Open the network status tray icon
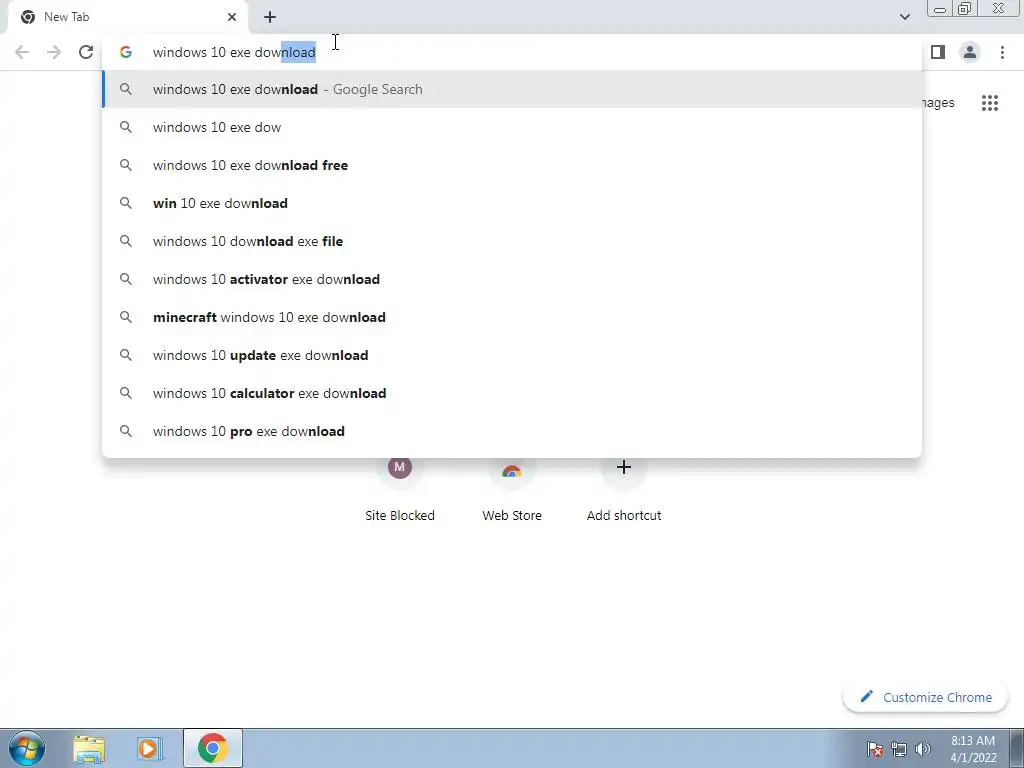 [899, 749]
